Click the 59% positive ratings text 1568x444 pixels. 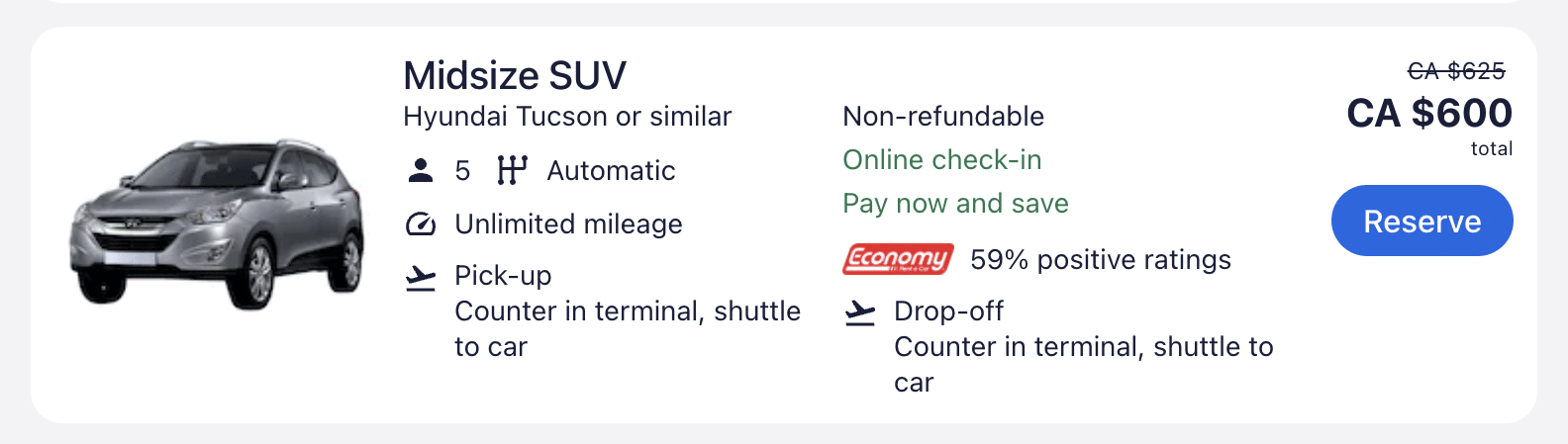coord(1100,260)
